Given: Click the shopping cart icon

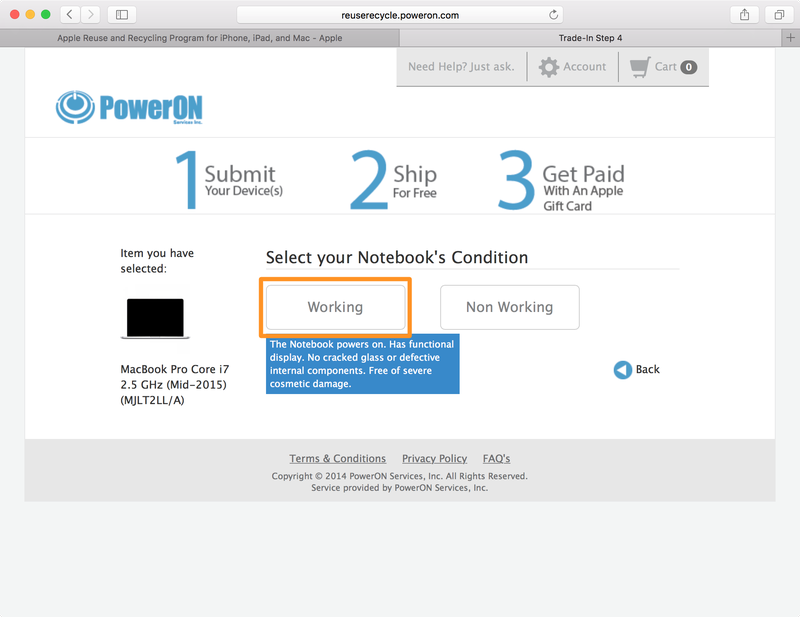Looking at the screenshot, I should [x=640, y=67].
